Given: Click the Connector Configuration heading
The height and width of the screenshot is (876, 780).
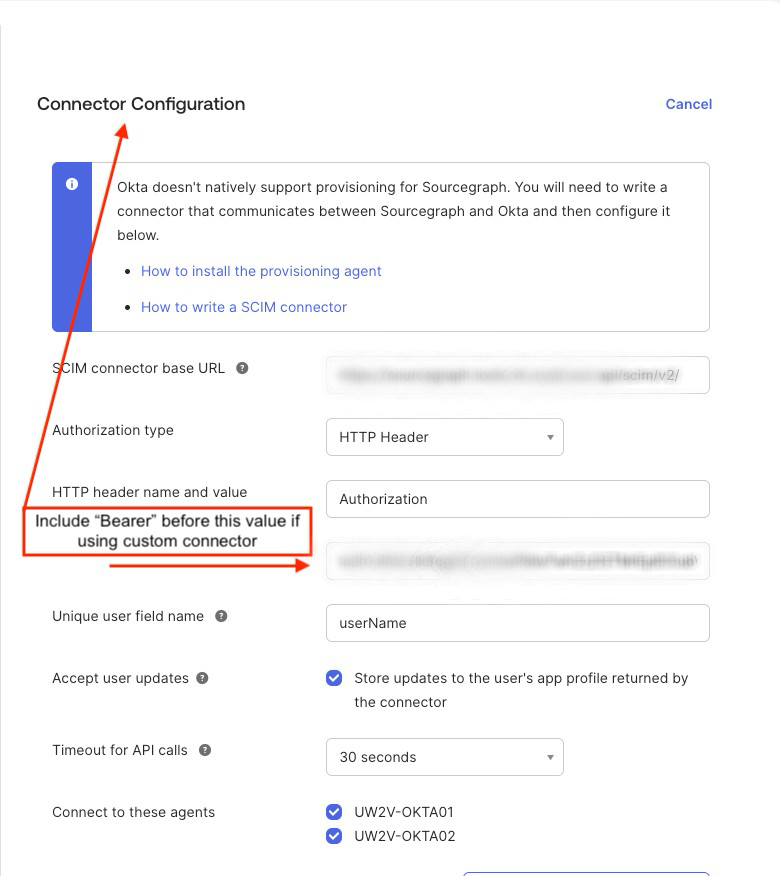Looking at the screenshot, I should tap(141, 104).
